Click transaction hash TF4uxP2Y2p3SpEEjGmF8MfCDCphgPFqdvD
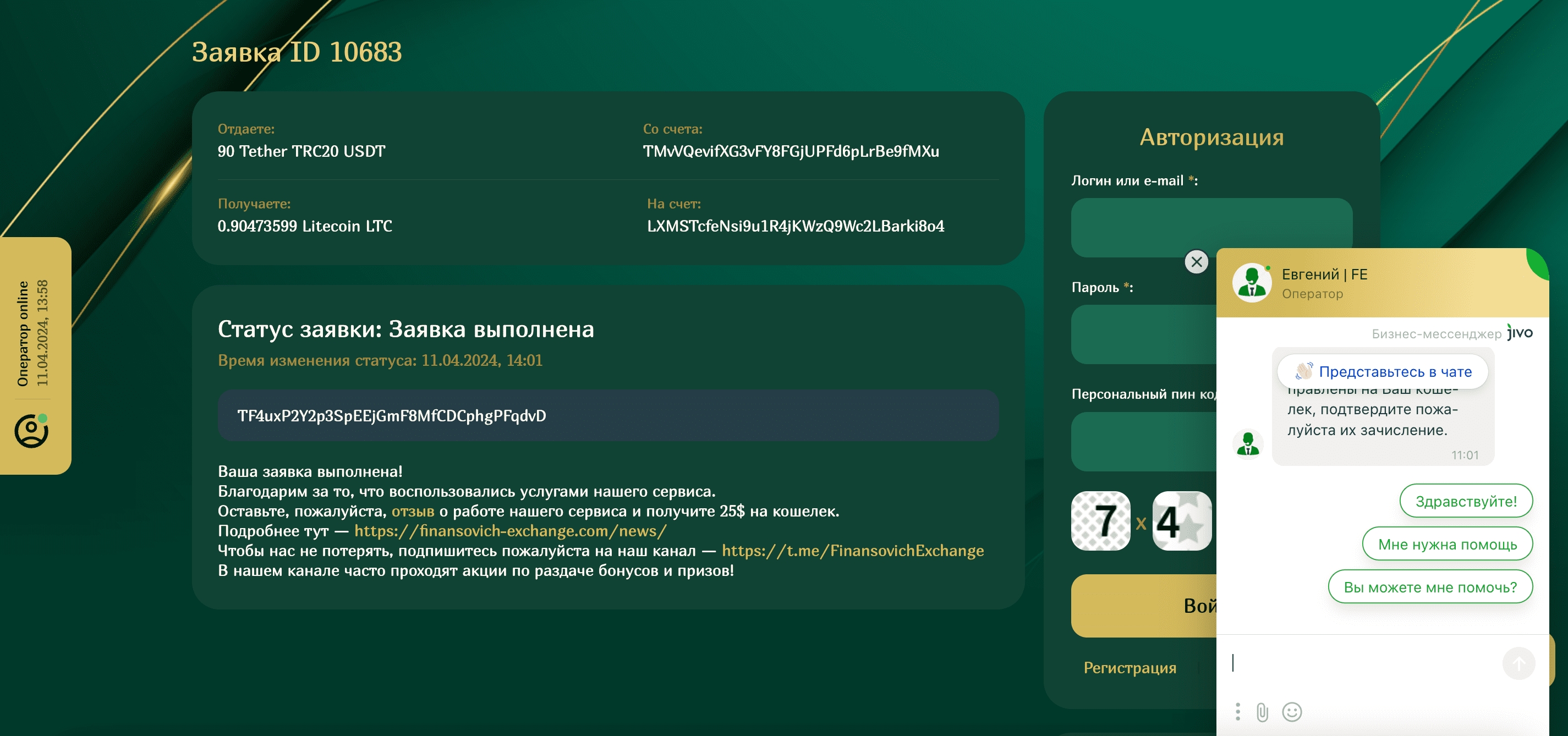This screenshot has height=736, width=1568. click(x=392, y=416)
